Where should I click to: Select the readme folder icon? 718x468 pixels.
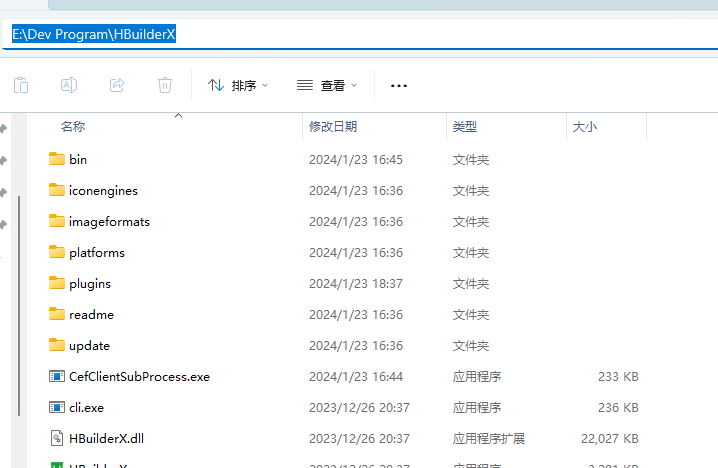[57, 314]
